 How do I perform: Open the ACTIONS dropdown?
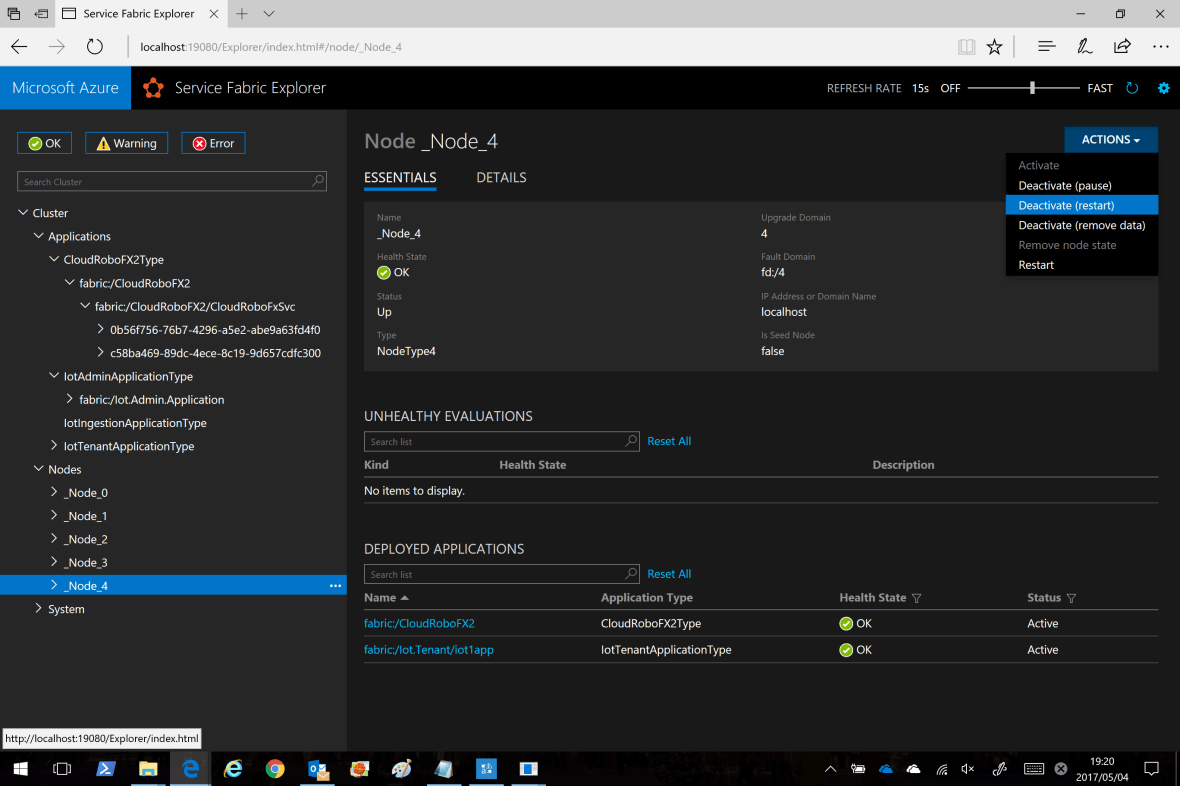click(x=1110, y=140)
